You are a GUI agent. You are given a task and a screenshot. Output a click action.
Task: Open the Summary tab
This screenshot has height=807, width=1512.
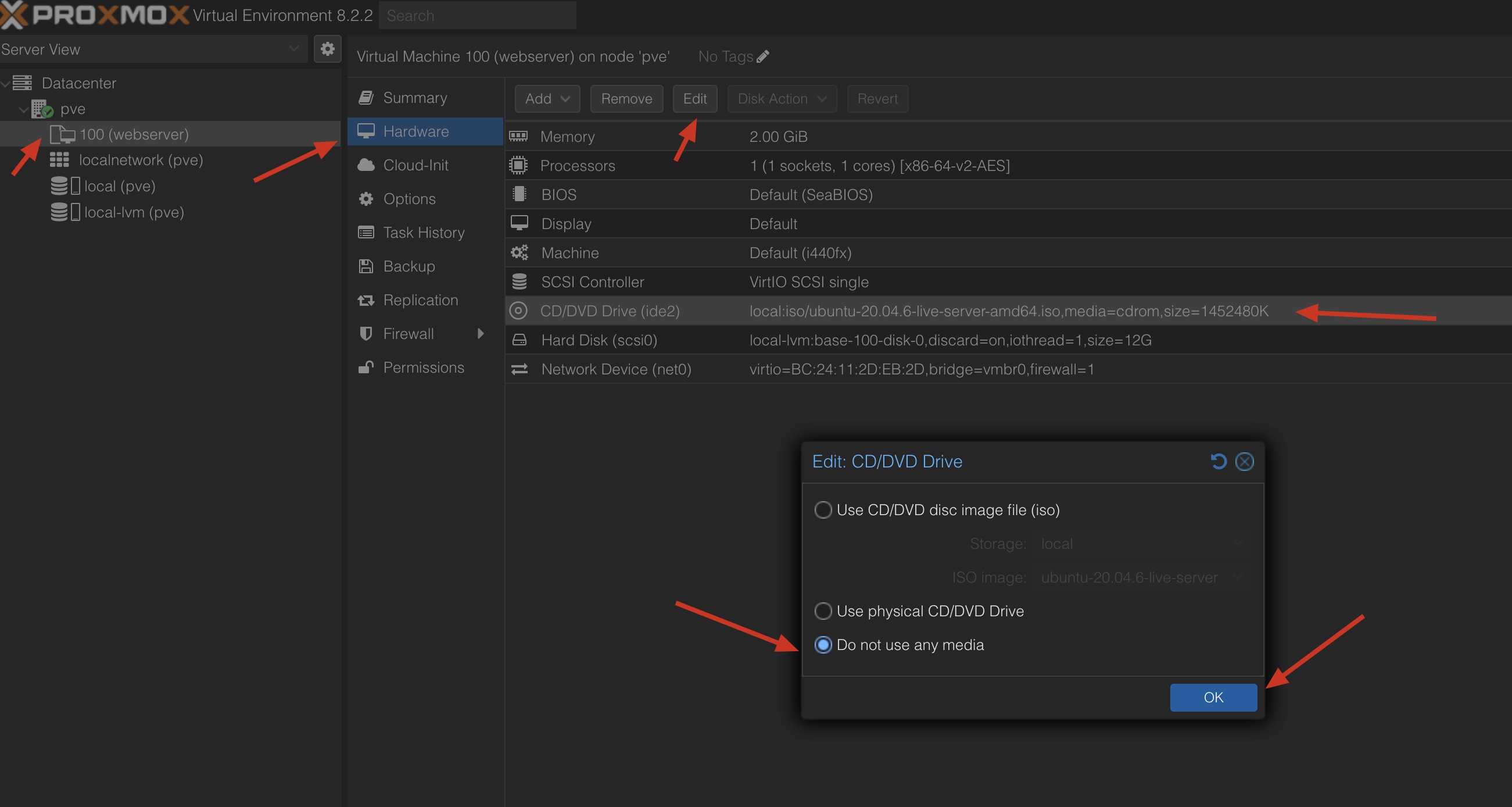425,98
